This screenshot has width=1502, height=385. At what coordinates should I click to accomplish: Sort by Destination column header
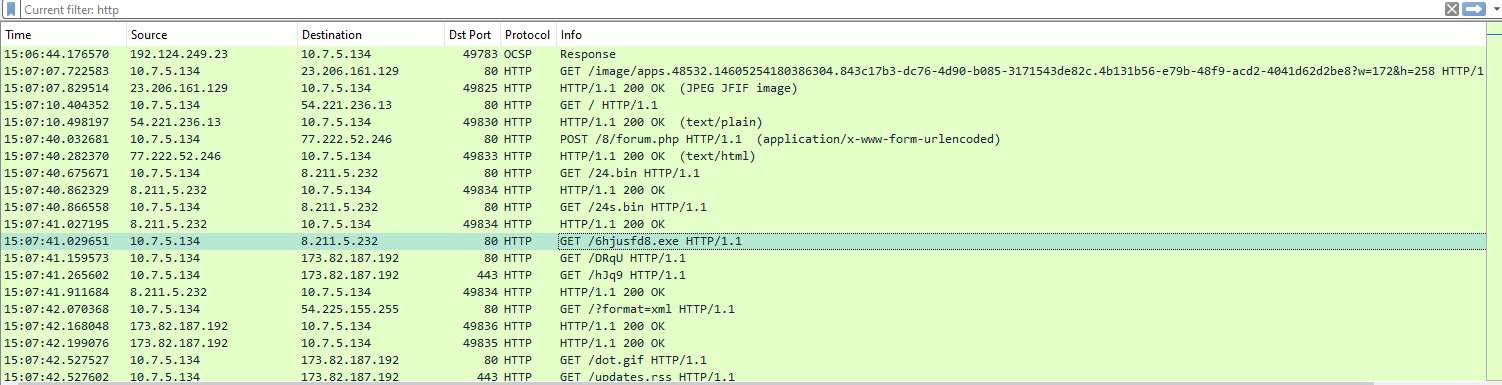(x=370, y=35)
